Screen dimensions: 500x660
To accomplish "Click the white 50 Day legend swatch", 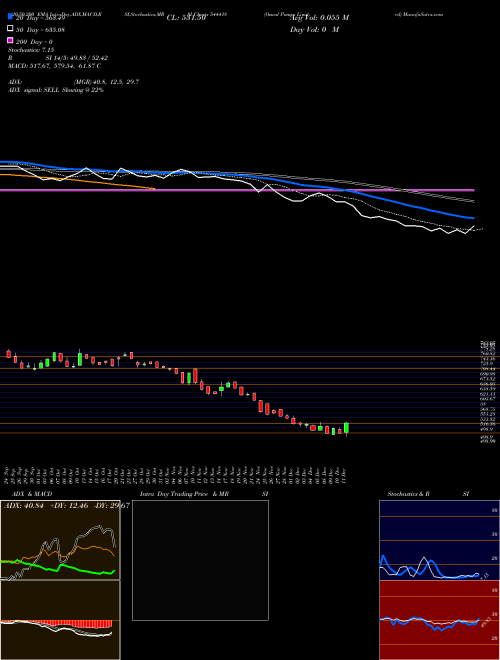I will tap(10, 29).
